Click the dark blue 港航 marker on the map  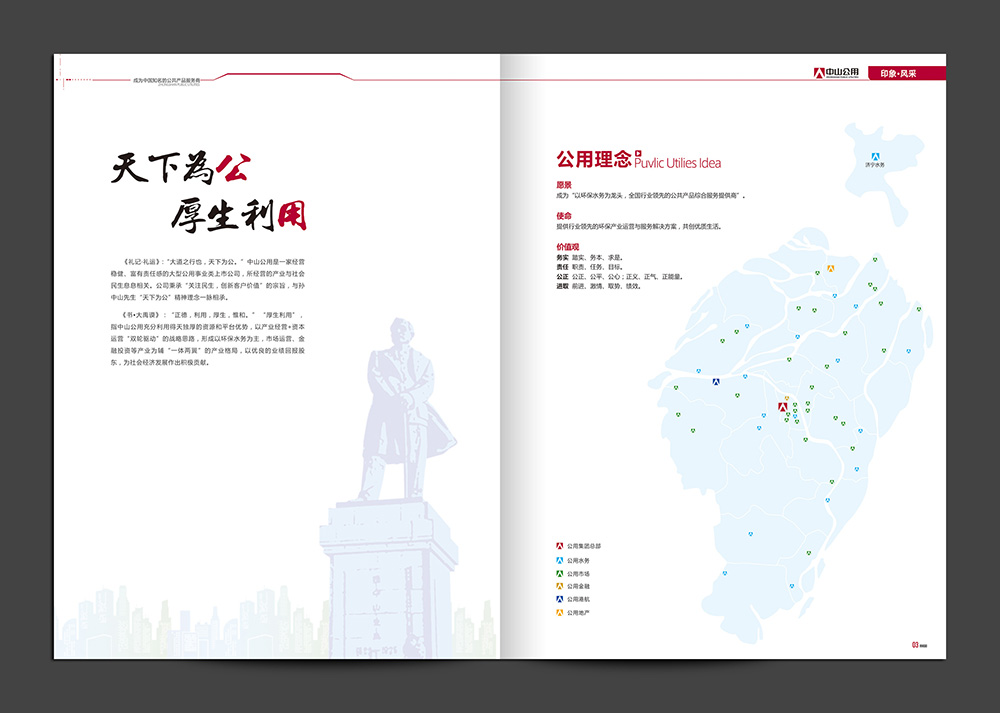pos(716,382)
